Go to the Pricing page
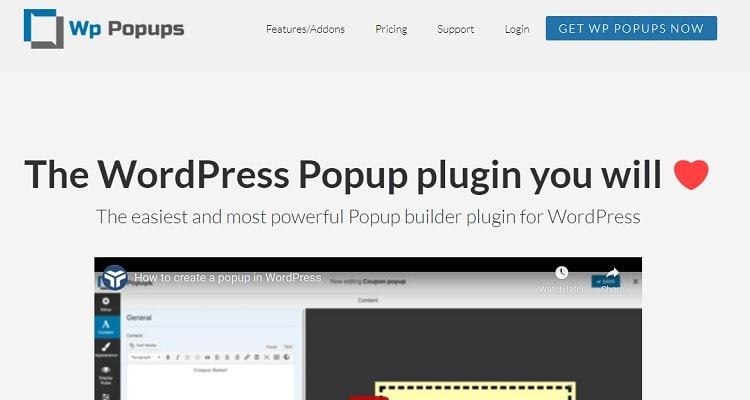 click(391, 29)
